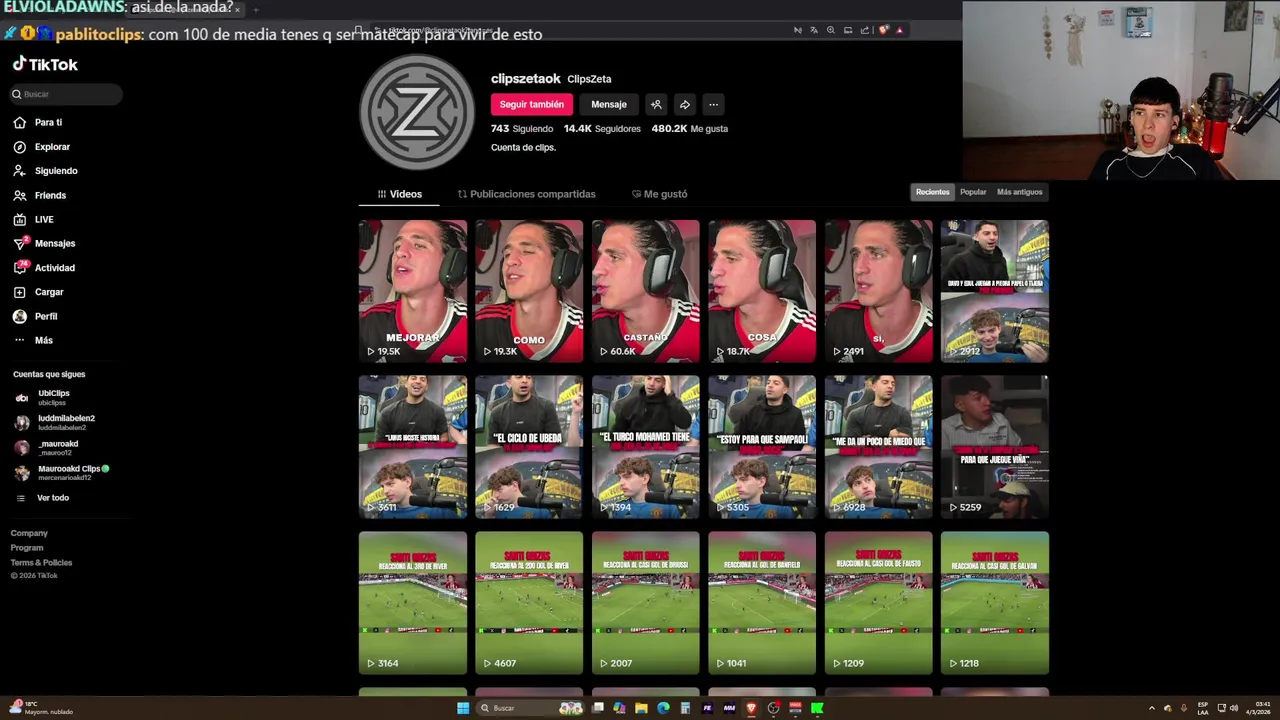Open Microsoft Edge from the taskbar

[x=663, y=708]
